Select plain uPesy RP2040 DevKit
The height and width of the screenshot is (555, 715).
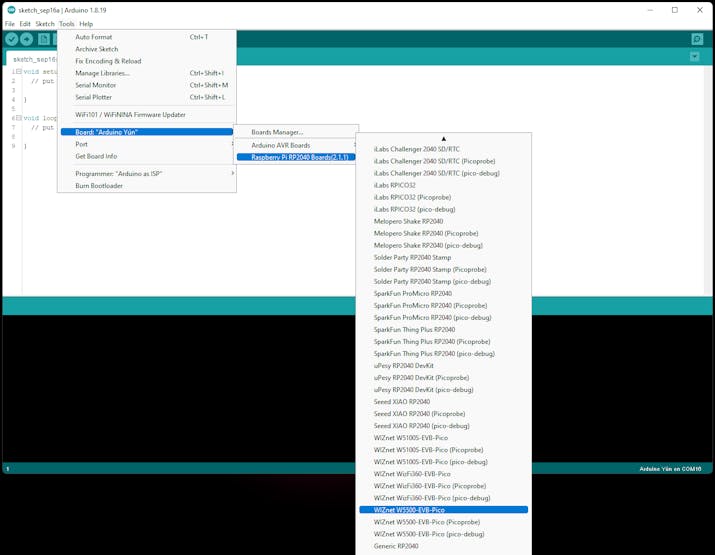443,366
